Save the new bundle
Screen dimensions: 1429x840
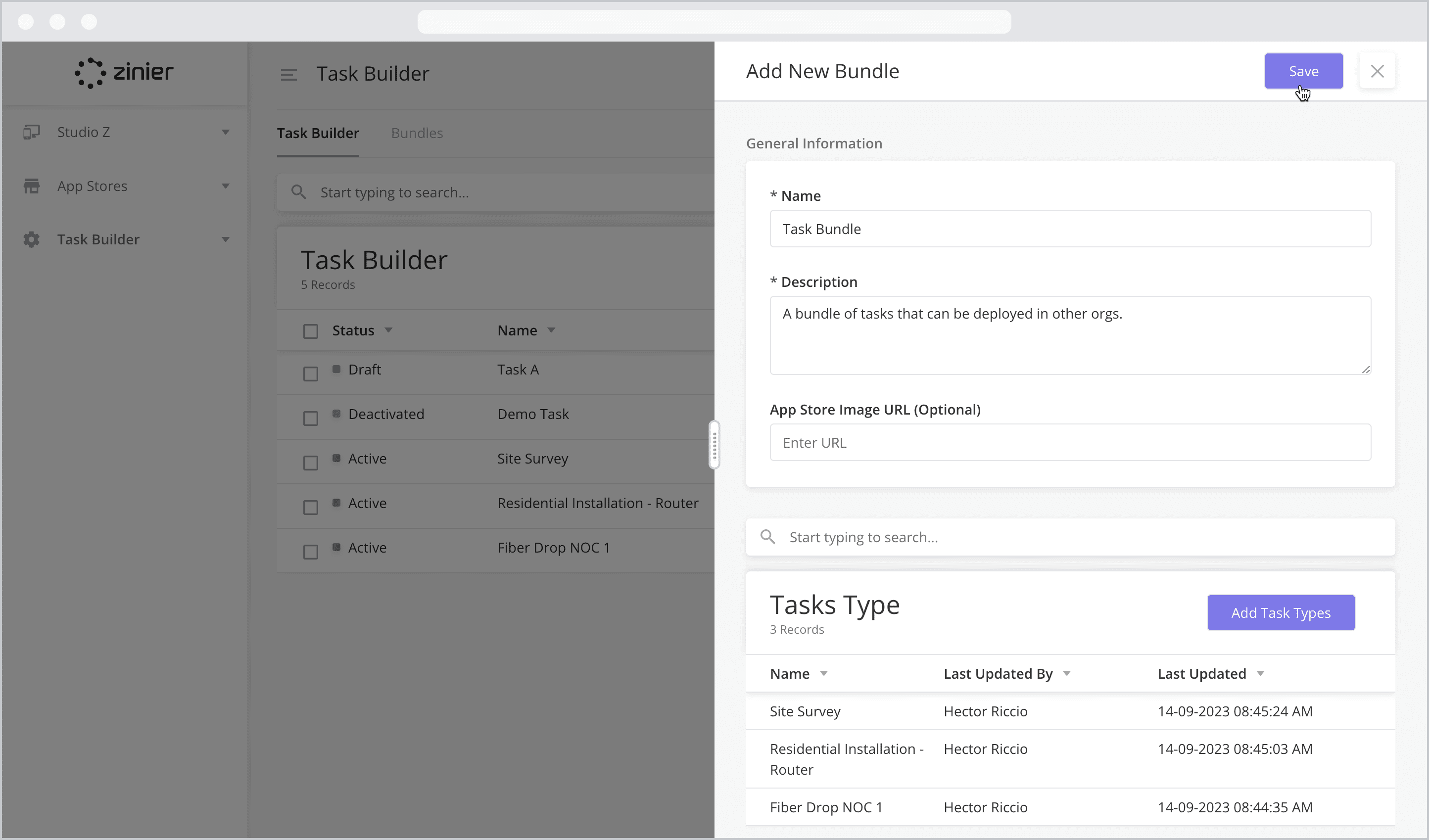pyautogui.click(x=1303, y=71)
